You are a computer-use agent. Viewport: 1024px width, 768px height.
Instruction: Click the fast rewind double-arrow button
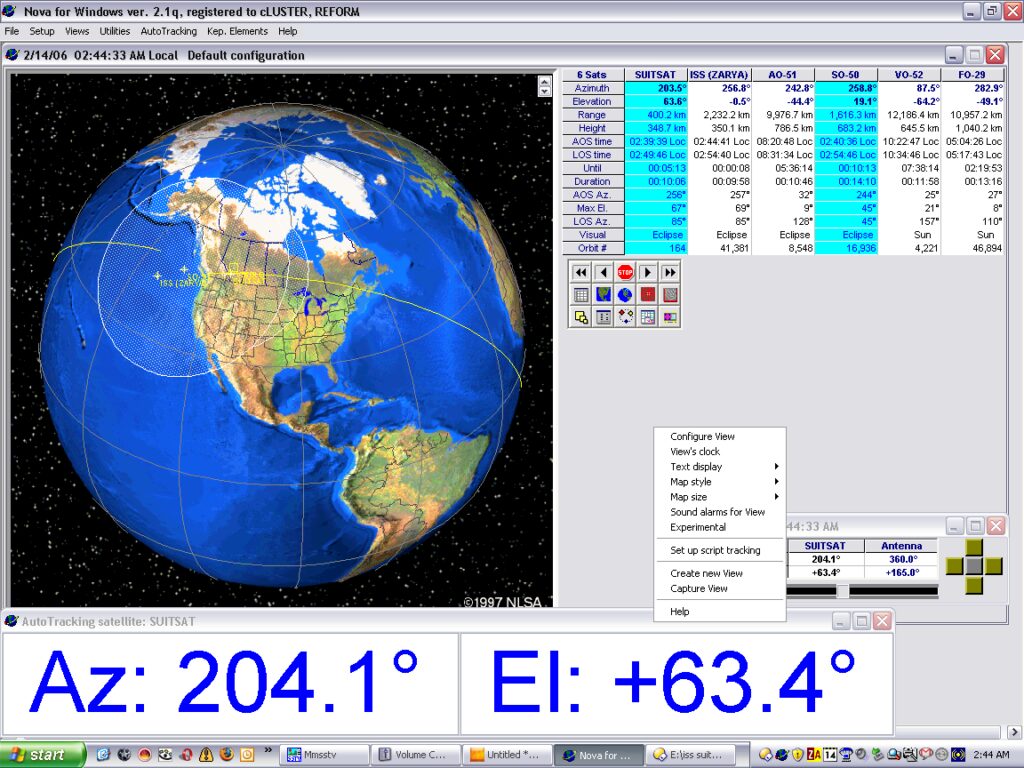point(580,272)
